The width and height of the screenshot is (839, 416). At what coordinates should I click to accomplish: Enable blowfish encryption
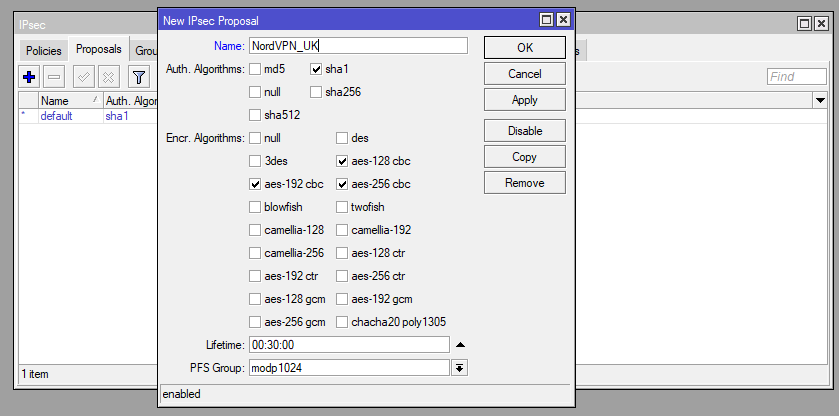click(255, 207)
